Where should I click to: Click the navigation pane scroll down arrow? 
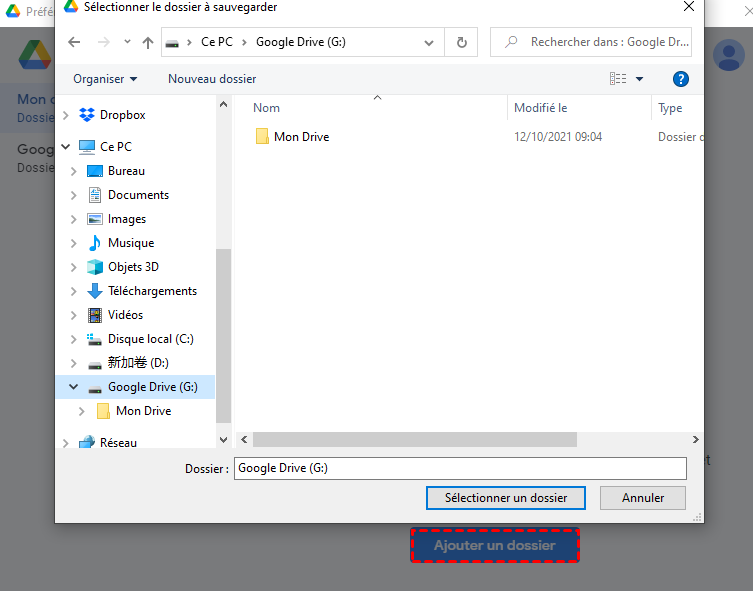tap(223, 439)
